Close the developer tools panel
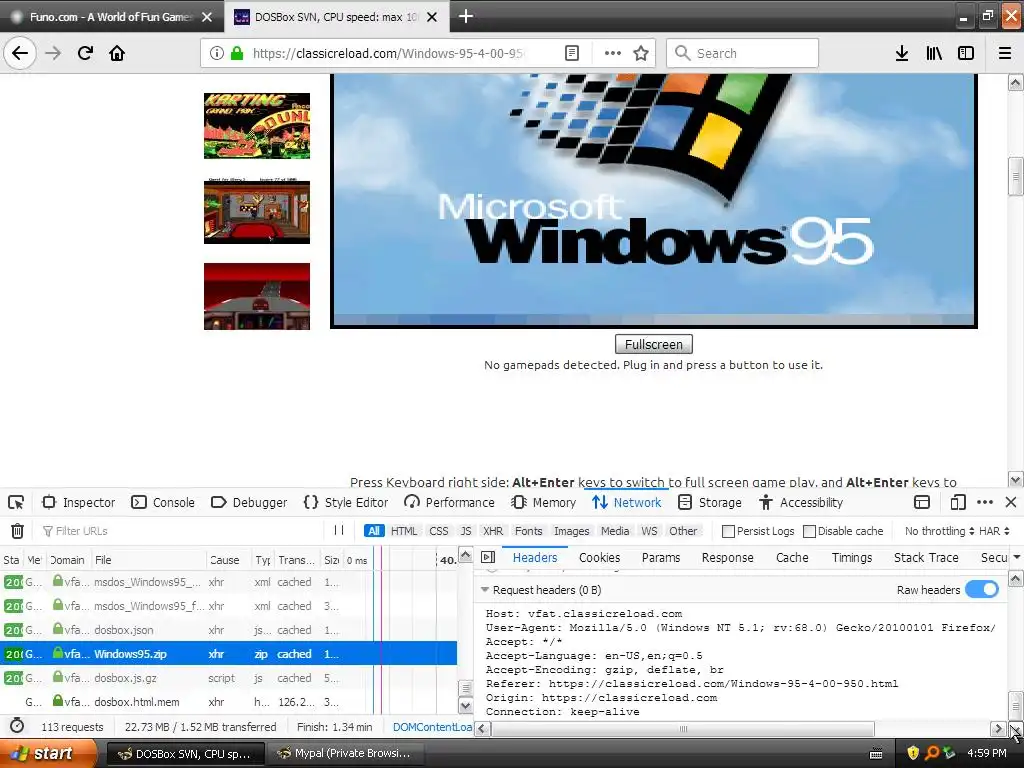This screenshot has height=768, width=1024. (1011, 502)
